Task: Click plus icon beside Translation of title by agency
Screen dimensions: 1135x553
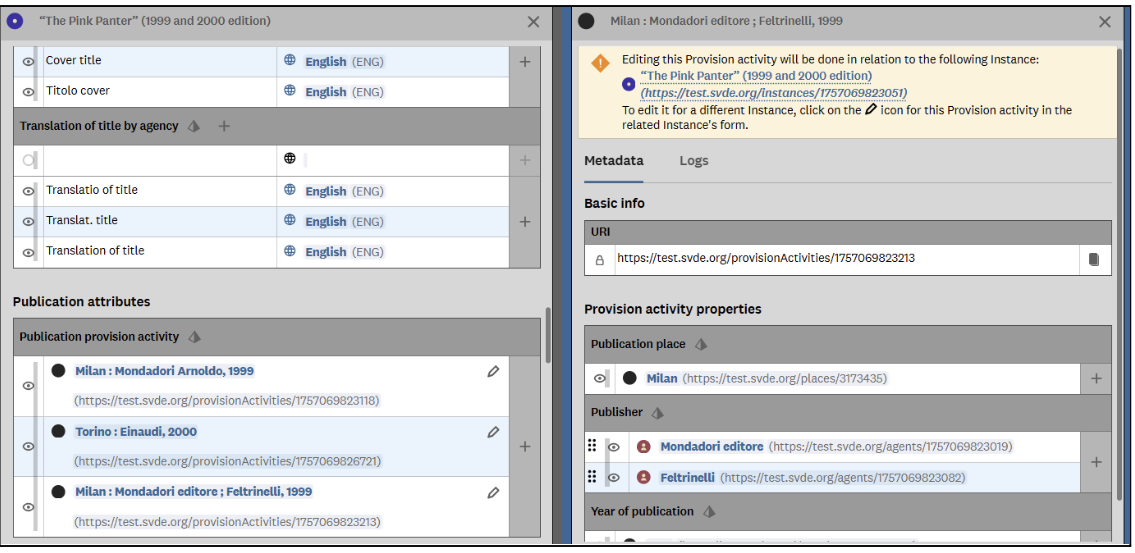Action: (224, 126)
